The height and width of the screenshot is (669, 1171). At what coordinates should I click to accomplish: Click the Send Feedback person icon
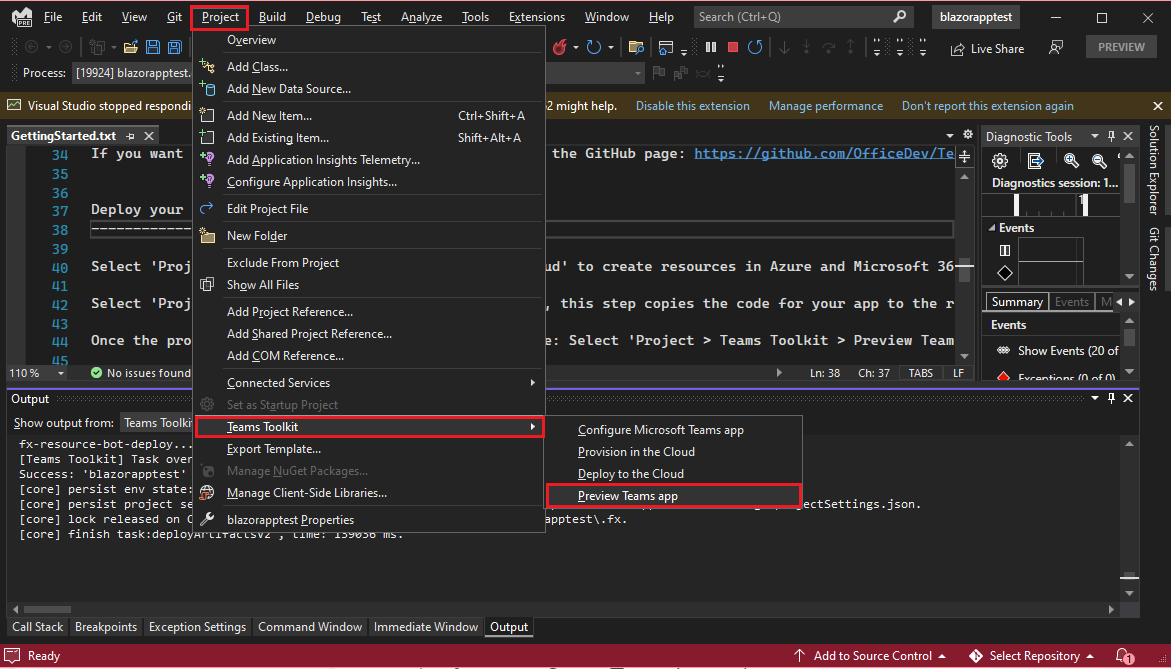pos(1056,48)
